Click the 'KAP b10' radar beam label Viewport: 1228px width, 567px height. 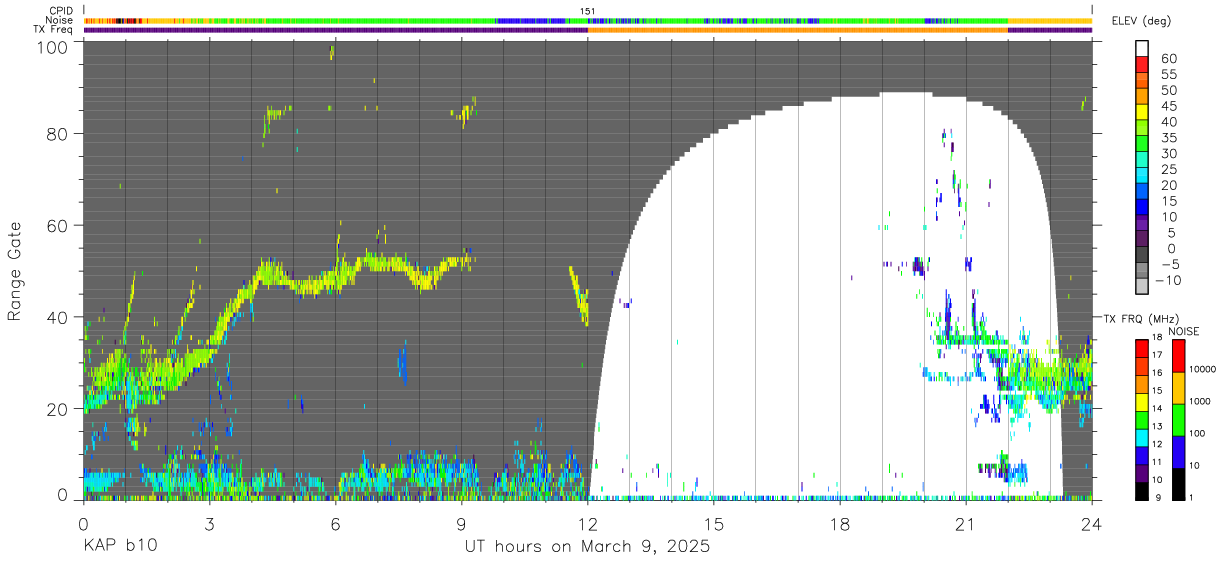[120, 547]
